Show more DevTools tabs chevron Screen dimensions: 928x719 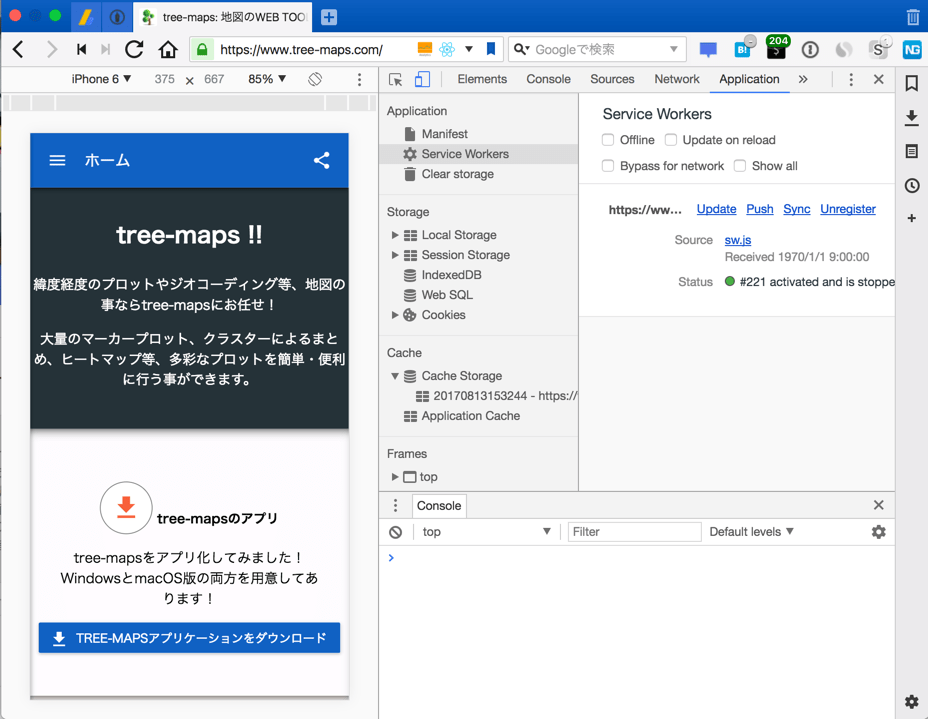coord(803,79)
